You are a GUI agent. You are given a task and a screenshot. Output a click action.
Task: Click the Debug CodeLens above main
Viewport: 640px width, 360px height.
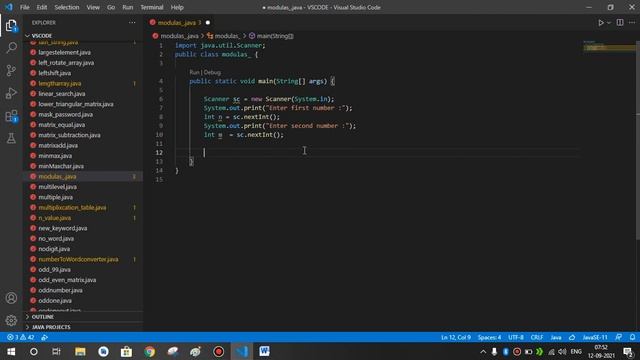coord(212,72)
